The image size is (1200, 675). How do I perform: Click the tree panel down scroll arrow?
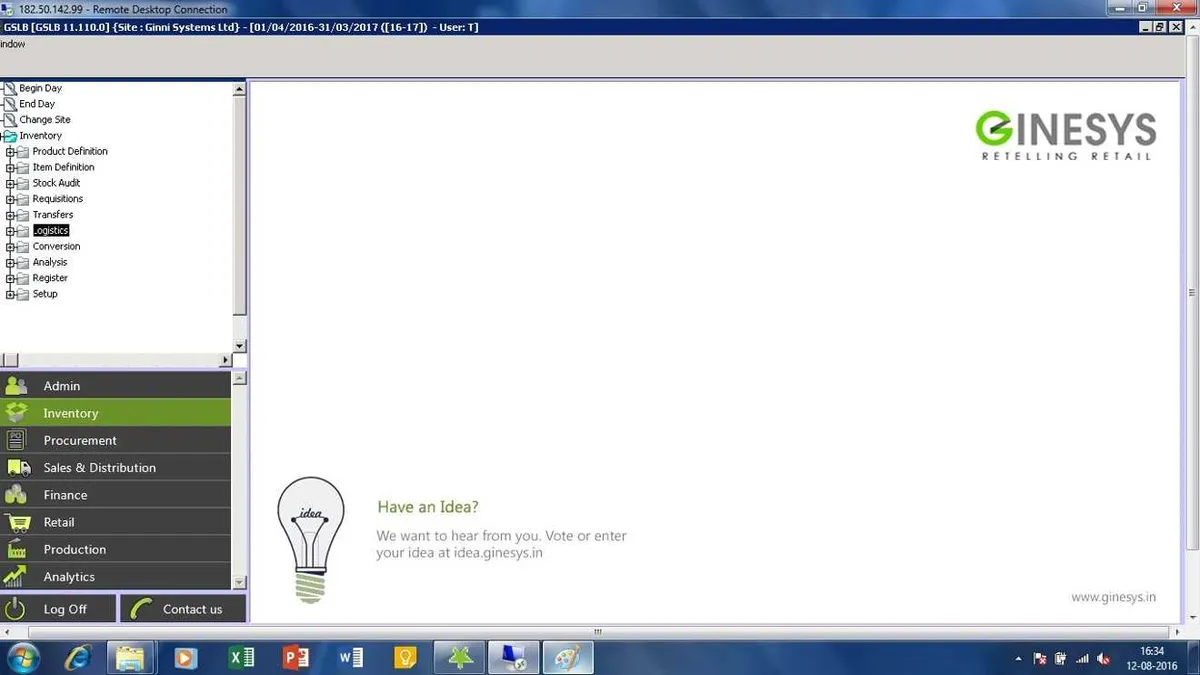[x=239, y=346]
